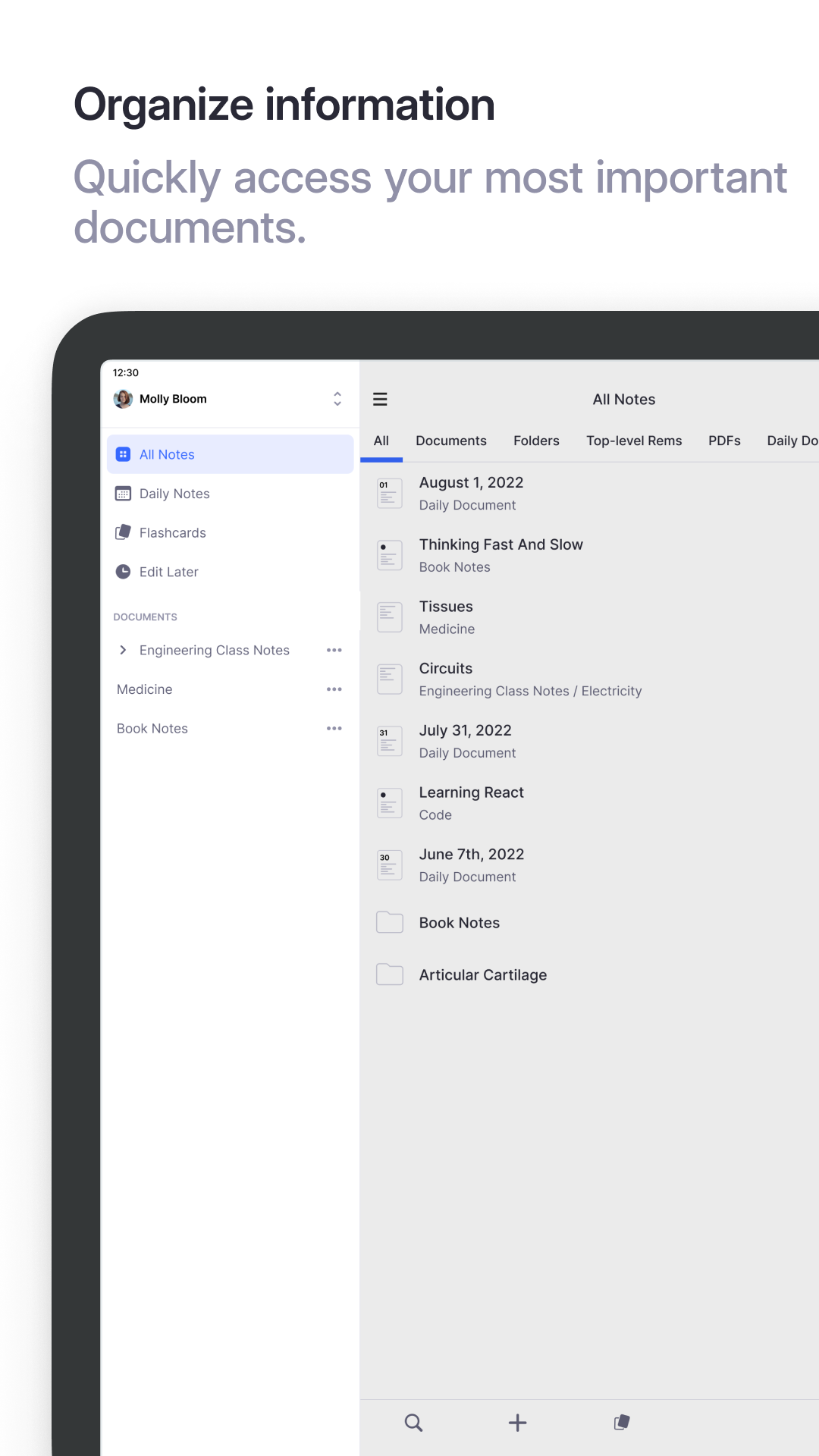Open options dots for Medicine
This screenshot has width=819, height=1456.
point(334,689)
